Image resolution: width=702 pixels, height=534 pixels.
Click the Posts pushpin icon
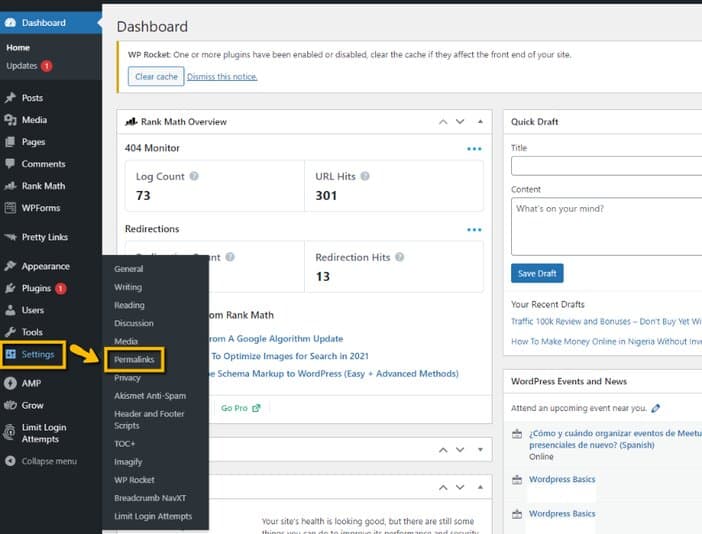tap(10, 98)
